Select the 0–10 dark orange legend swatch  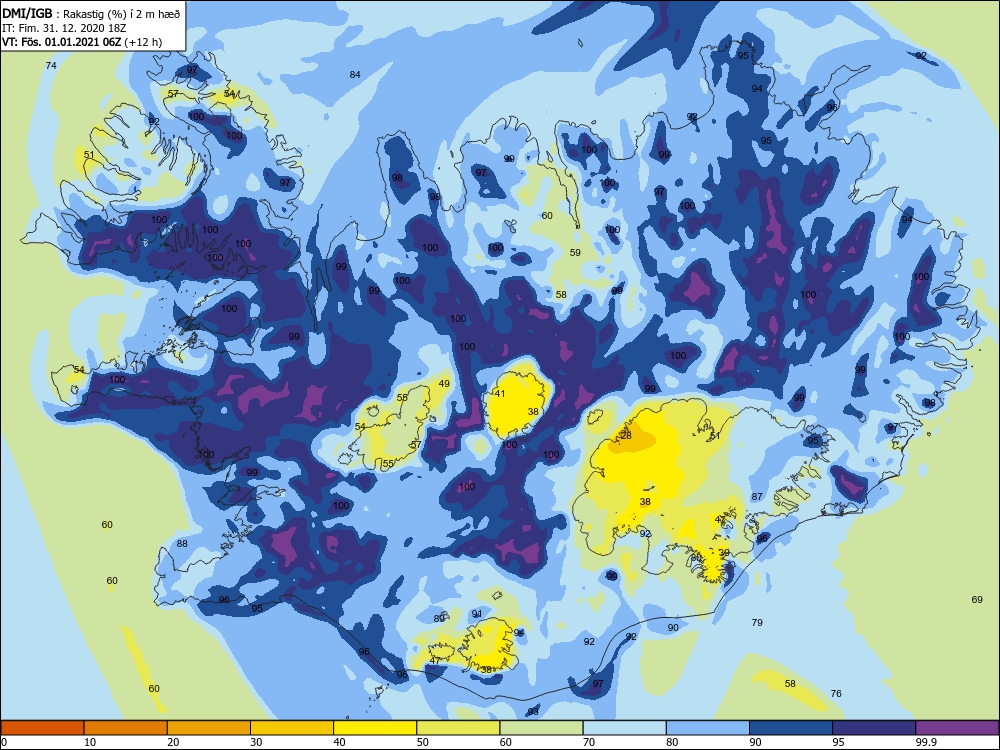click(42, 728)
